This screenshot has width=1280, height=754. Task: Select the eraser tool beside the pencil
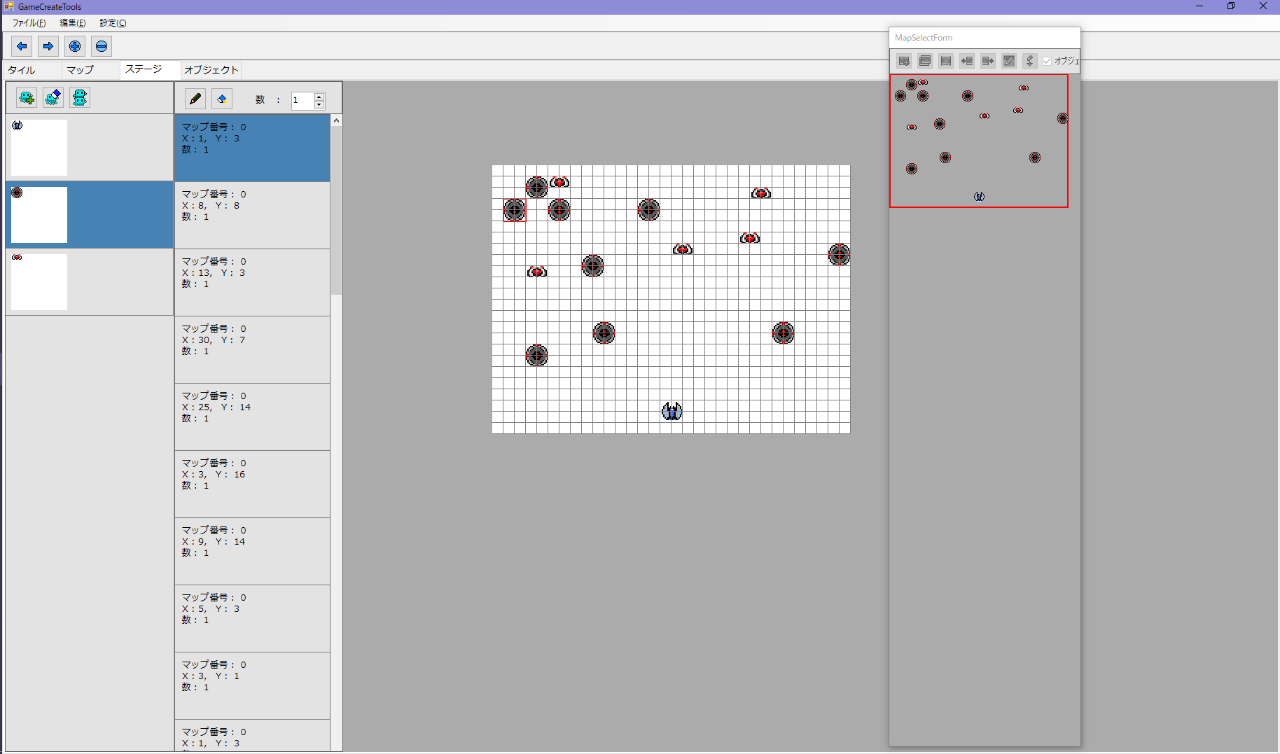pos(222,99)
